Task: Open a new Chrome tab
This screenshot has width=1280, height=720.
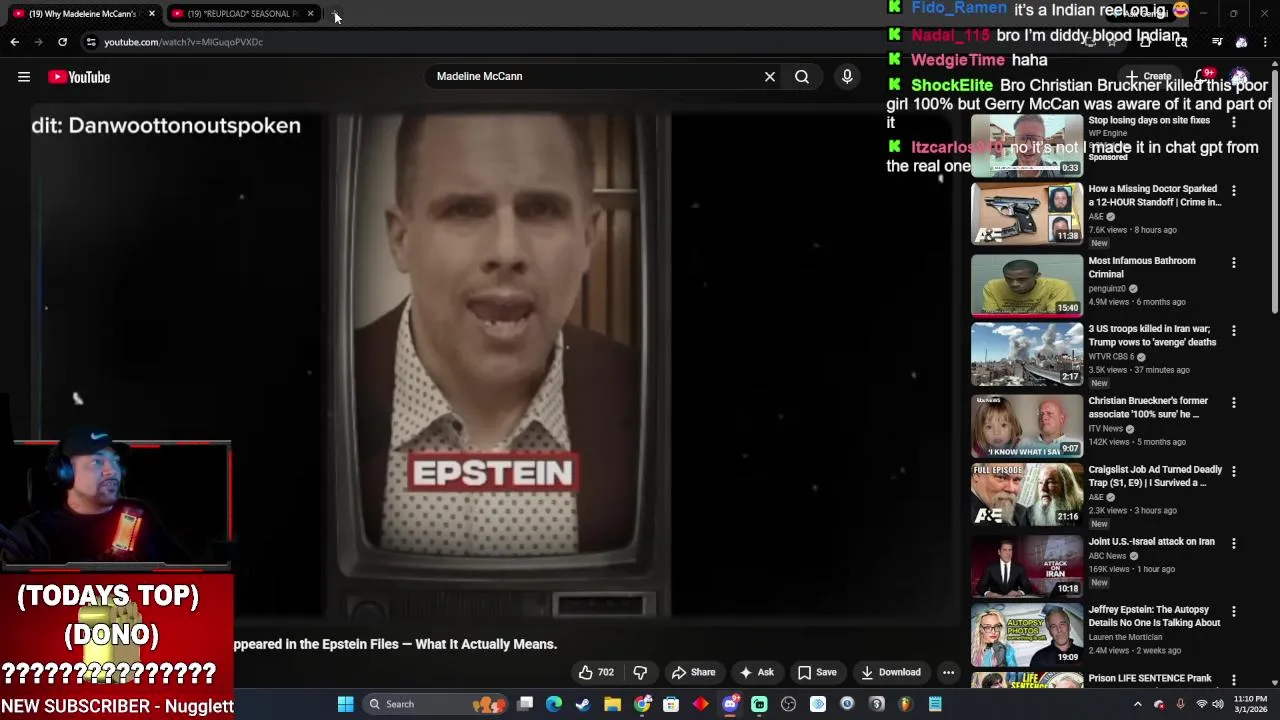Action: point(336,14)
